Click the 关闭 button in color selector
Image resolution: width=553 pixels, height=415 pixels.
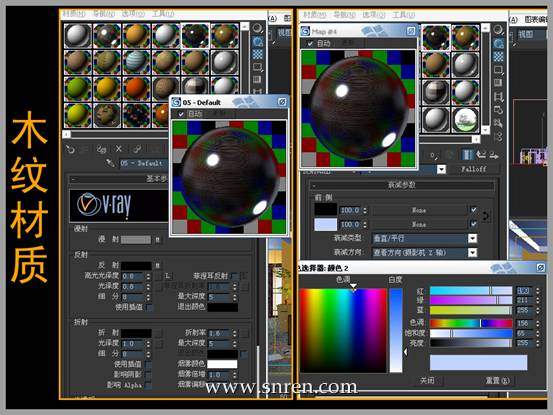427,380
